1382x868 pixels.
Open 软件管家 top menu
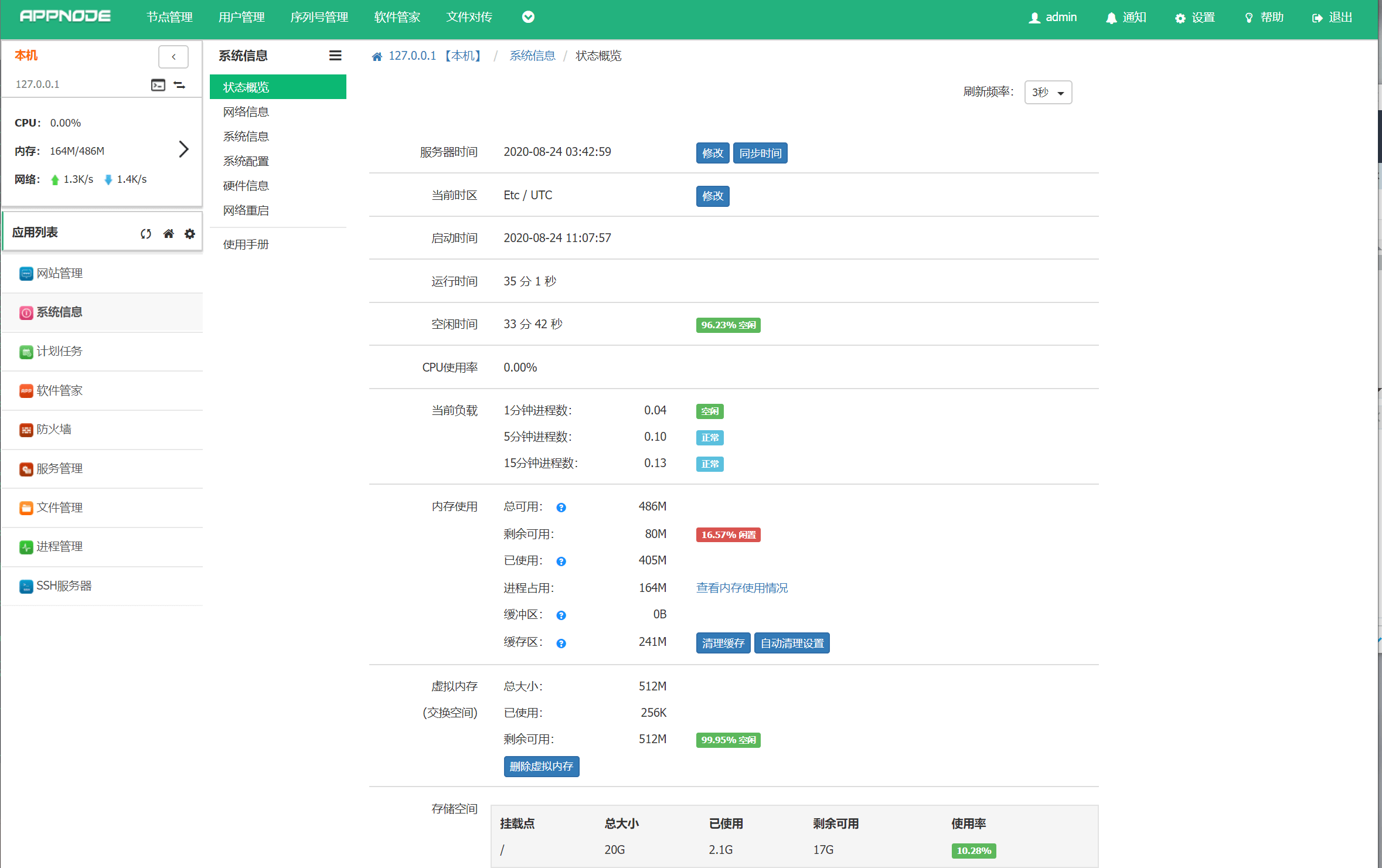click(x=397, y=17)
